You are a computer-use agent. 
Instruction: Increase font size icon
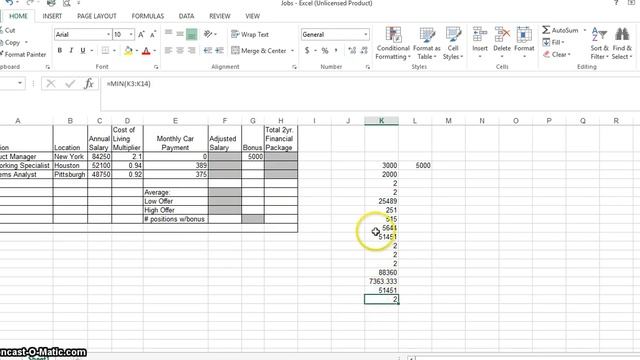141,35
